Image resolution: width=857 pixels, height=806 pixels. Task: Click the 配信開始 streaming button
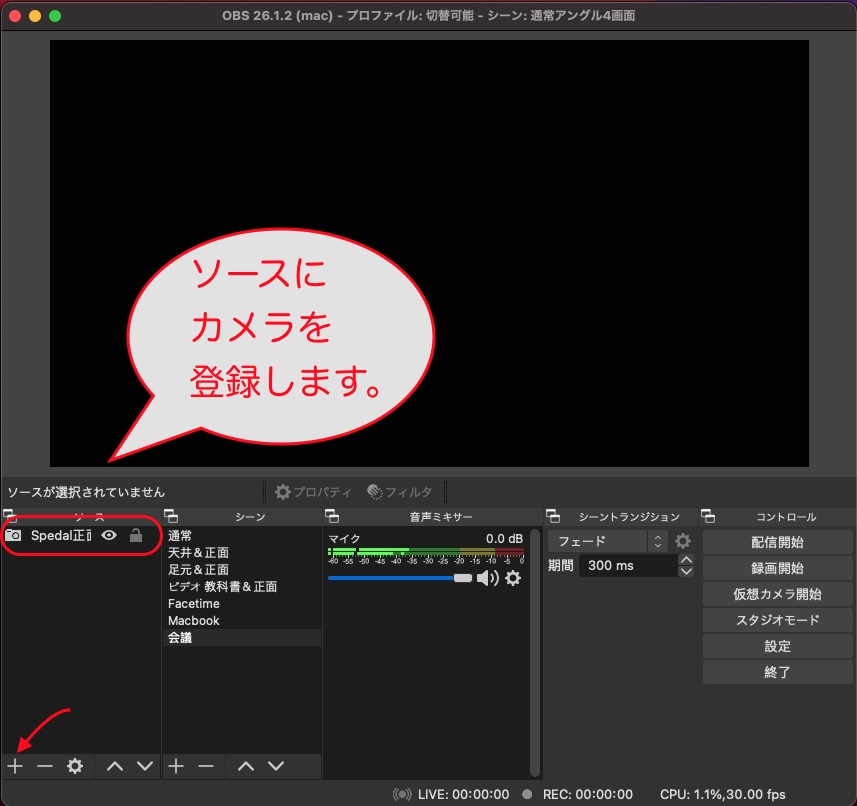tap(777, 541)
